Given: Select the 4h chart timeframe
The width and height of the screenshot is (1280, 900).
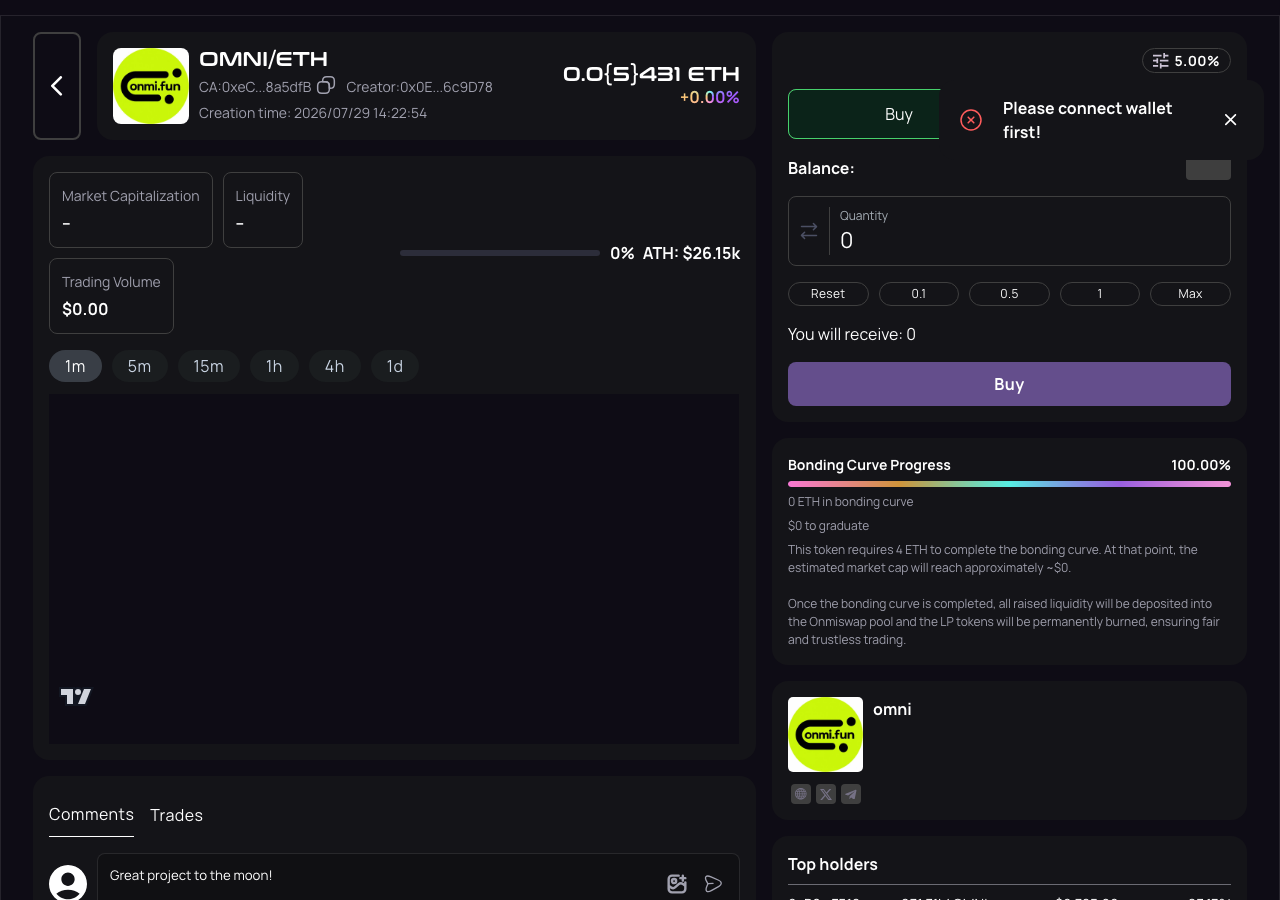Looking at the screenshot, I should 334,366.
